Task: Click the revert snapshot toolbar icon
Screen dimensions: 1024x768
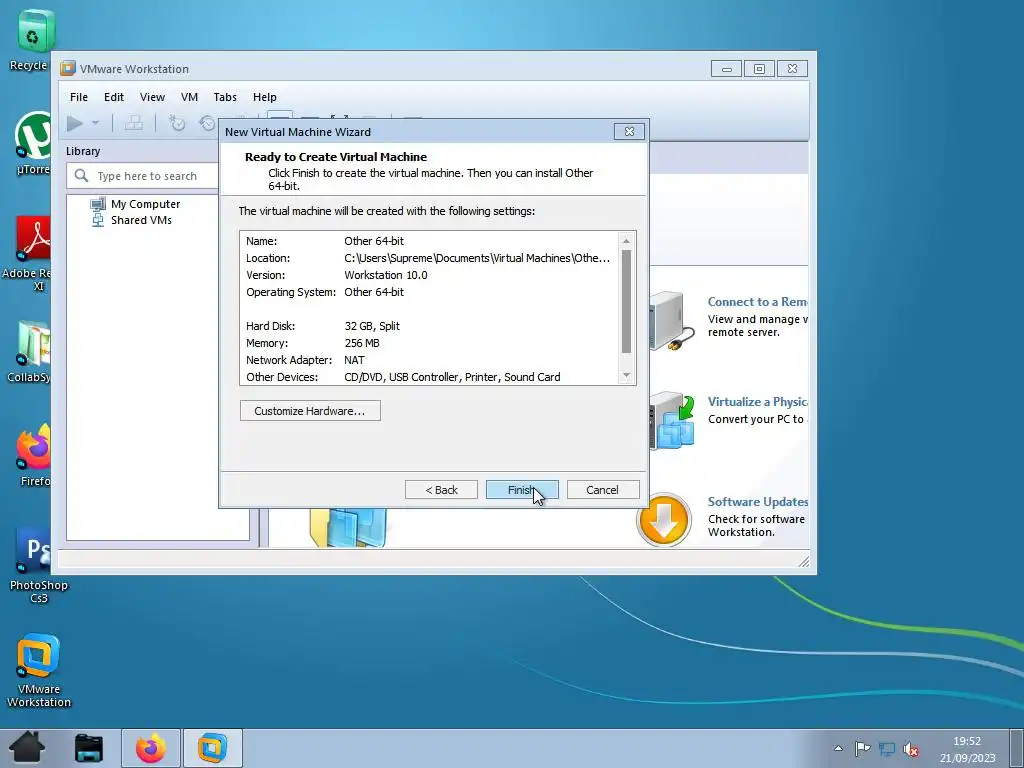Action: click(x=207, y=123)
